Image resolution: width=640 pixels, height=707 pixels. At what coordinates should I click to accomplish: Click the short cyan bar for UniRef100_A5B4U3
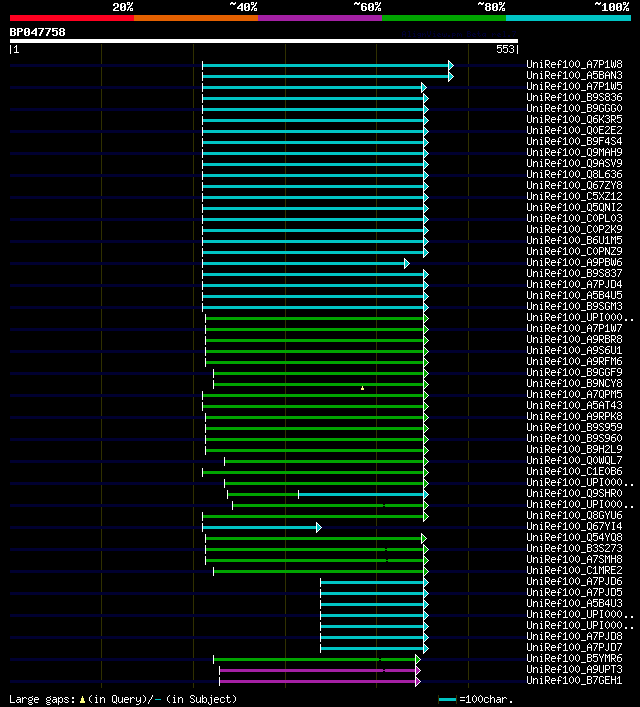372,605
